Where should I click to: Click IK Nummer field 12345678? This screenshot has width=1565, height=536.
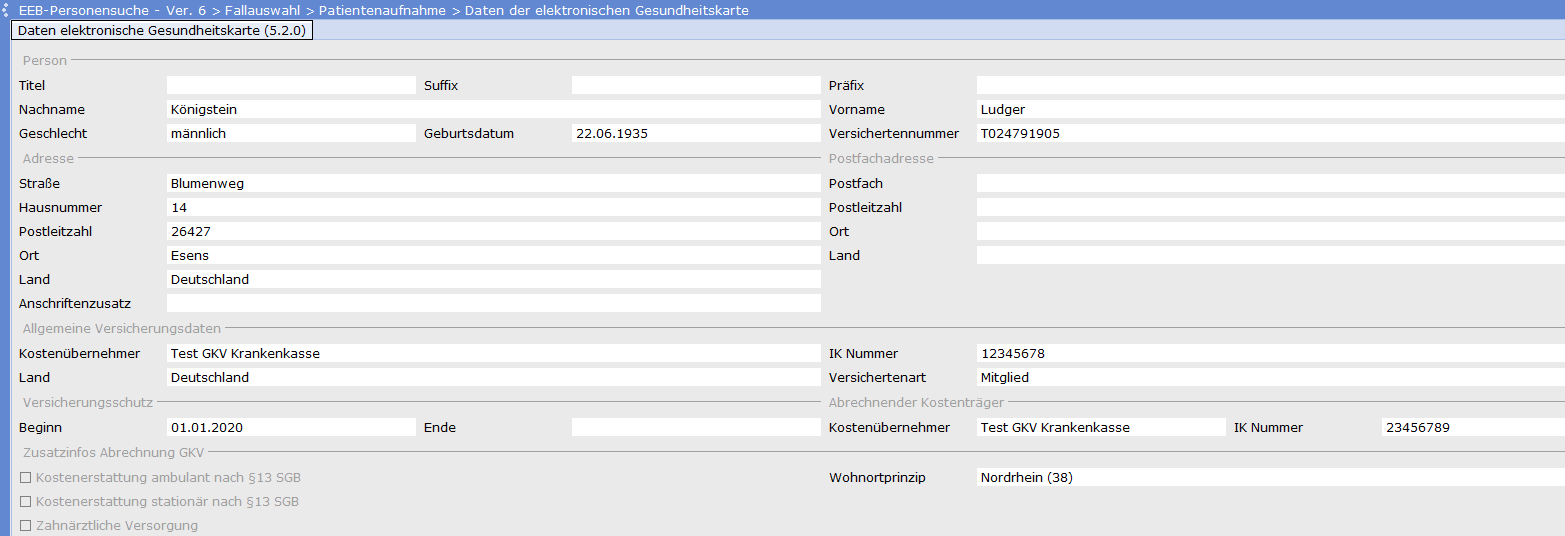click(1271, 354)
